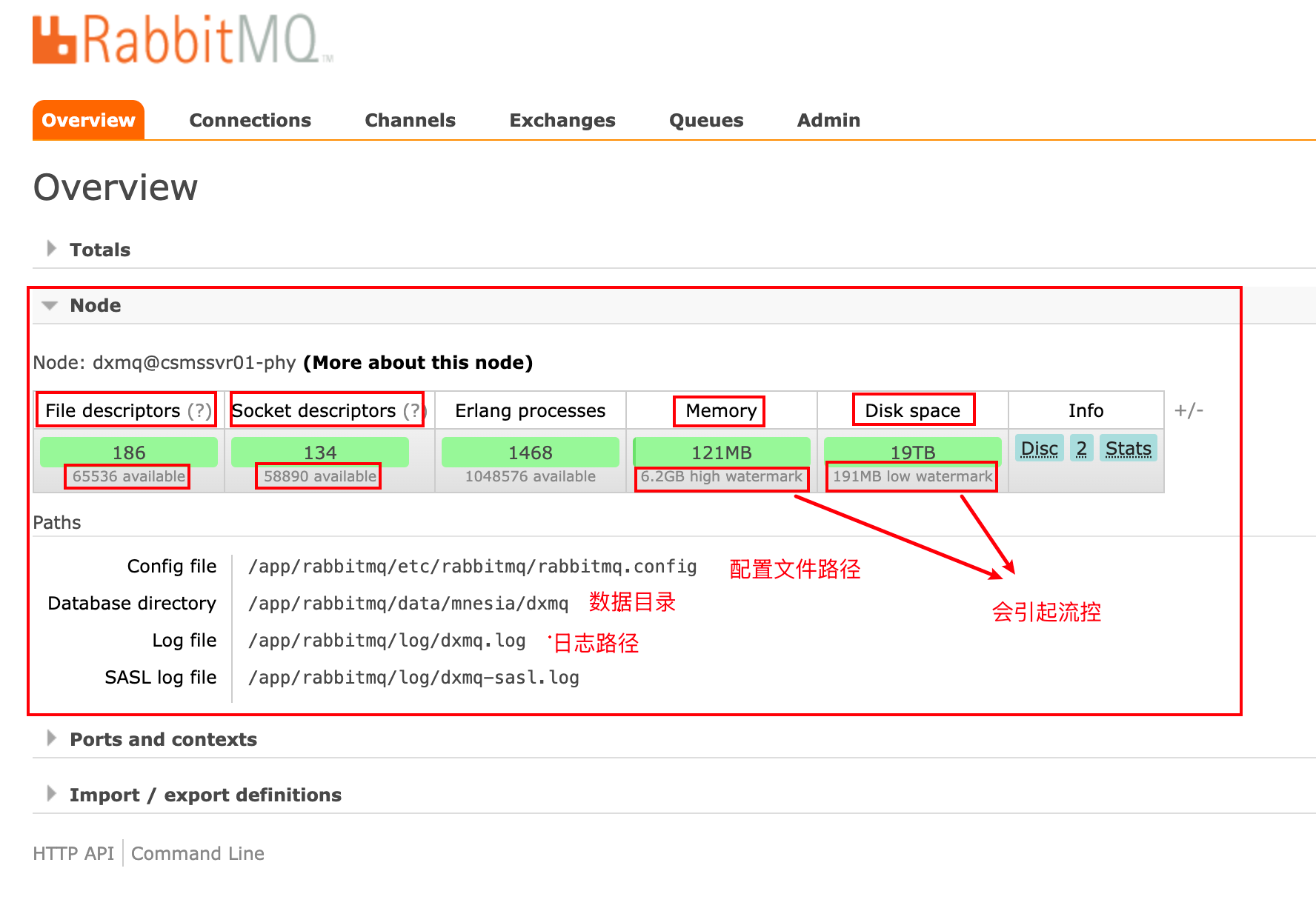The image size is (1316, 911).
Task: Click the 19TB disk space bar
Action: point(913,452)
